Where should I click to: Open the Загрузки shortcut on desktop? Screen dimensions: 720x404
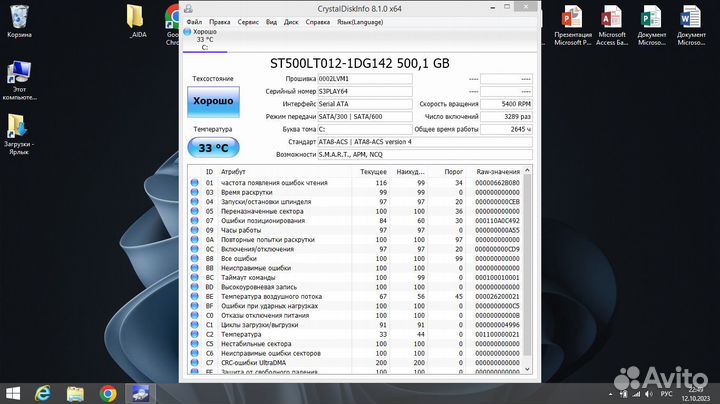(x=19, y=135)
